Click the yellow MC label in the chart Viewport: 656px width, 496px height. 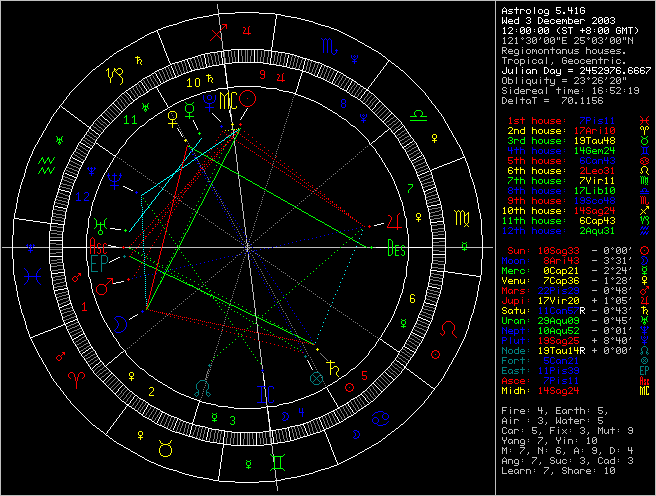click(x=229, y=101)
